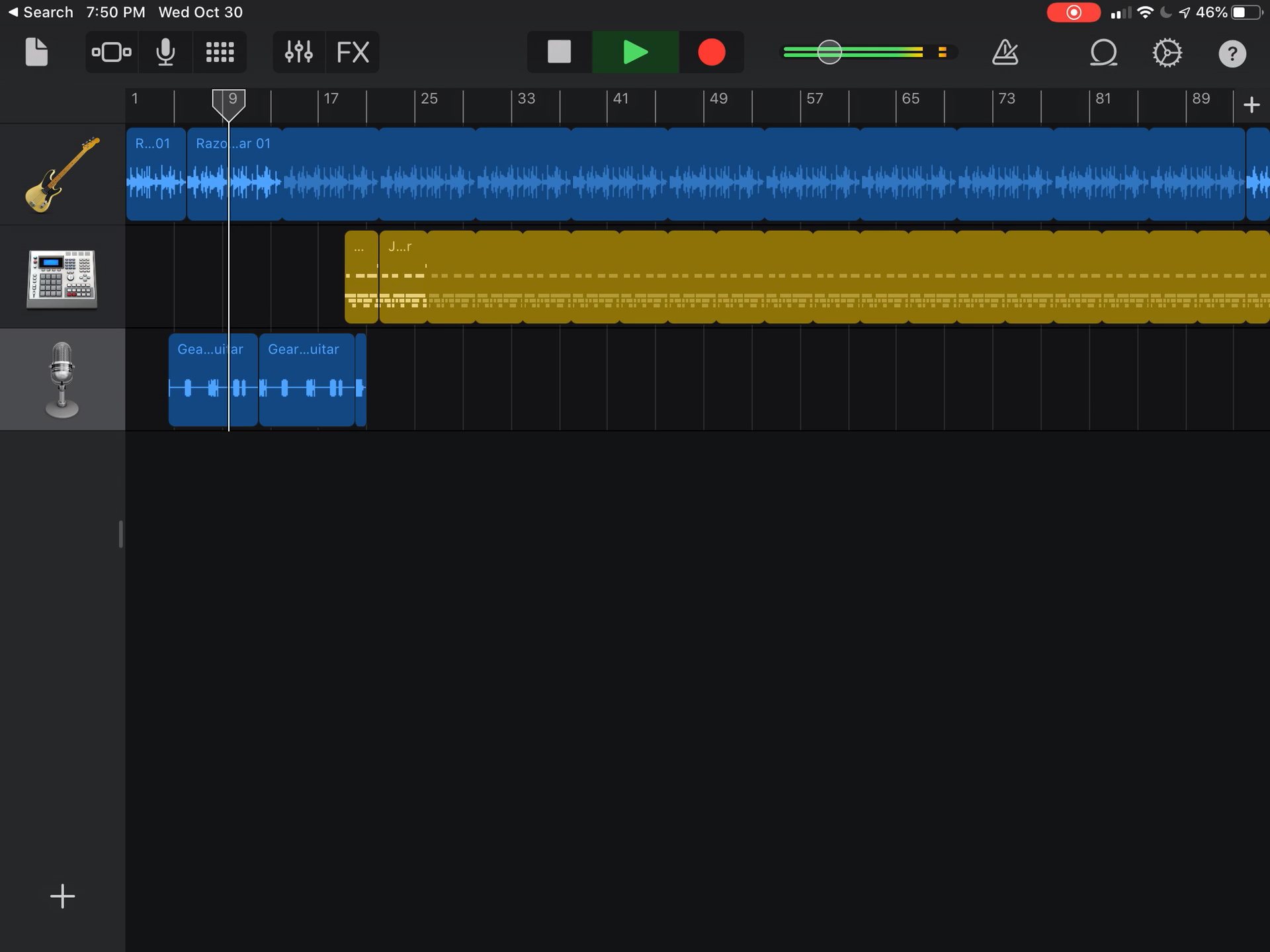This screenshot has width=1270, height=952.
Task: Open My Songs browser document icon
Action: [x=36, y=52]
